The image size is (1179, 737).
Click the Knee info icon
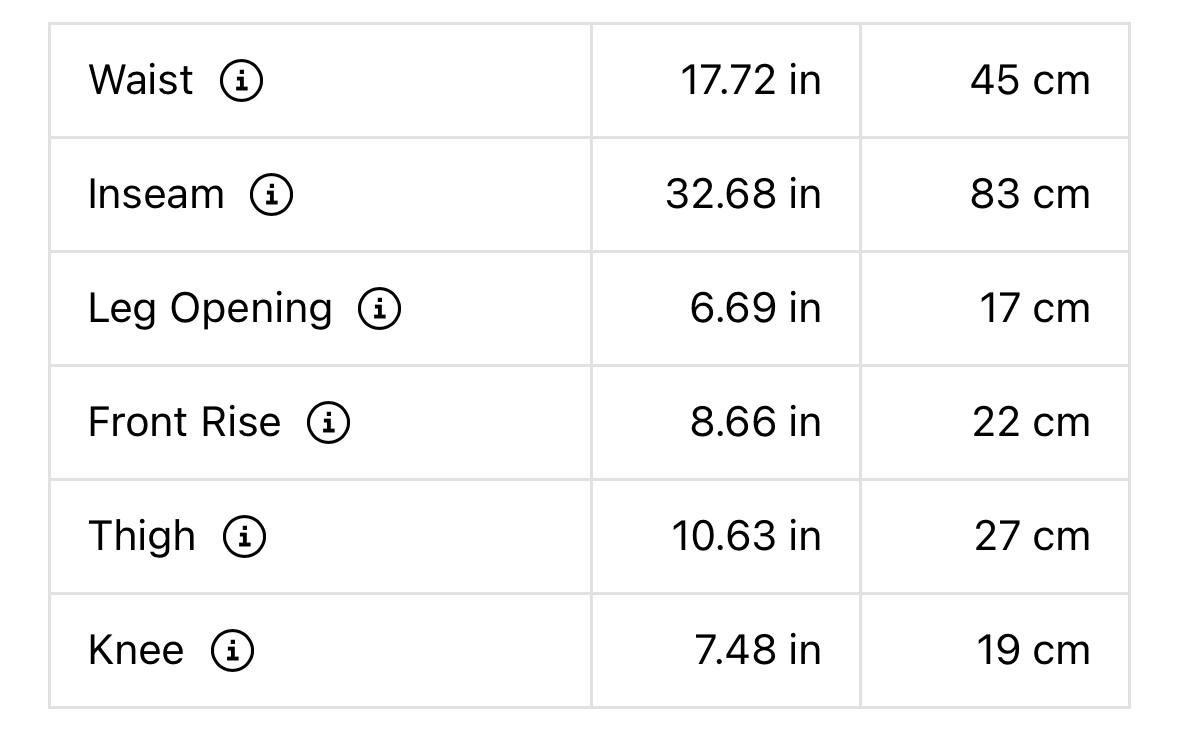[x=232, y=651]
